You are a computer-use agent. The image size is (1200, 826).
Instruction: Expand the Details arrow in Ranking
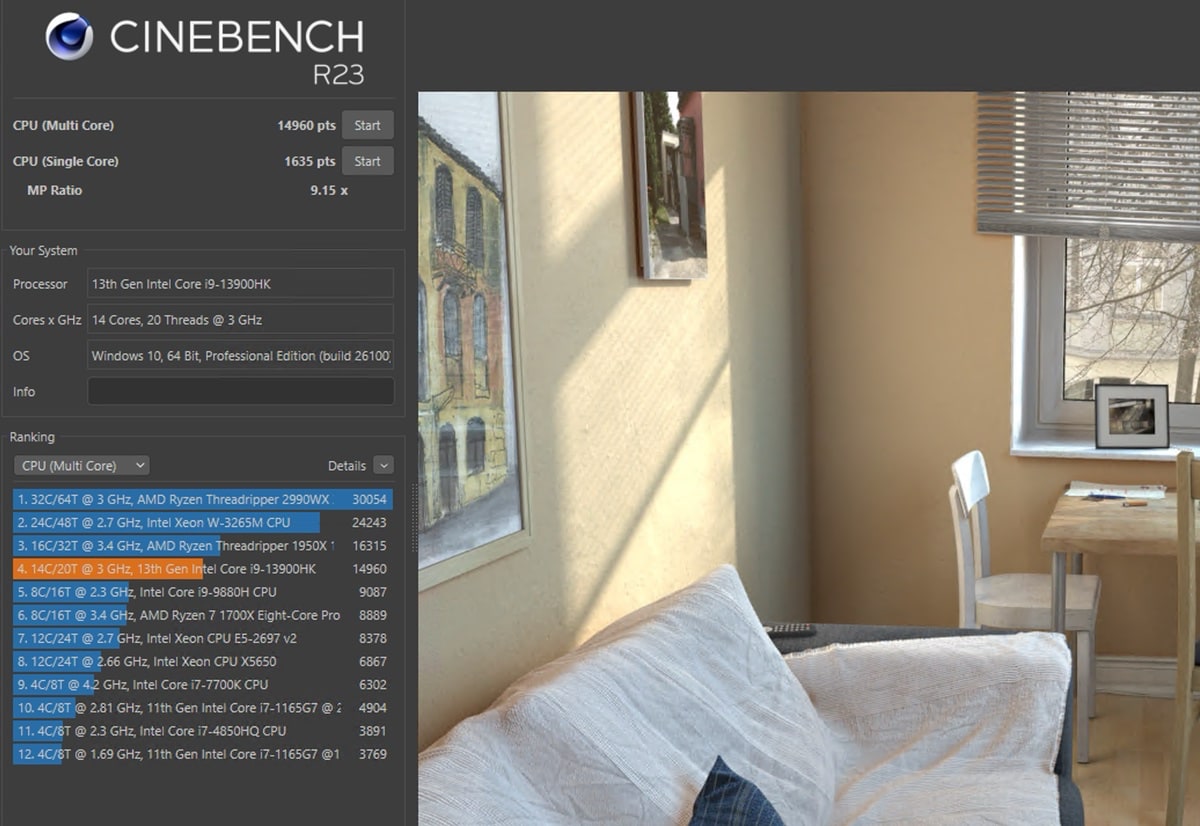click(383, 465)
